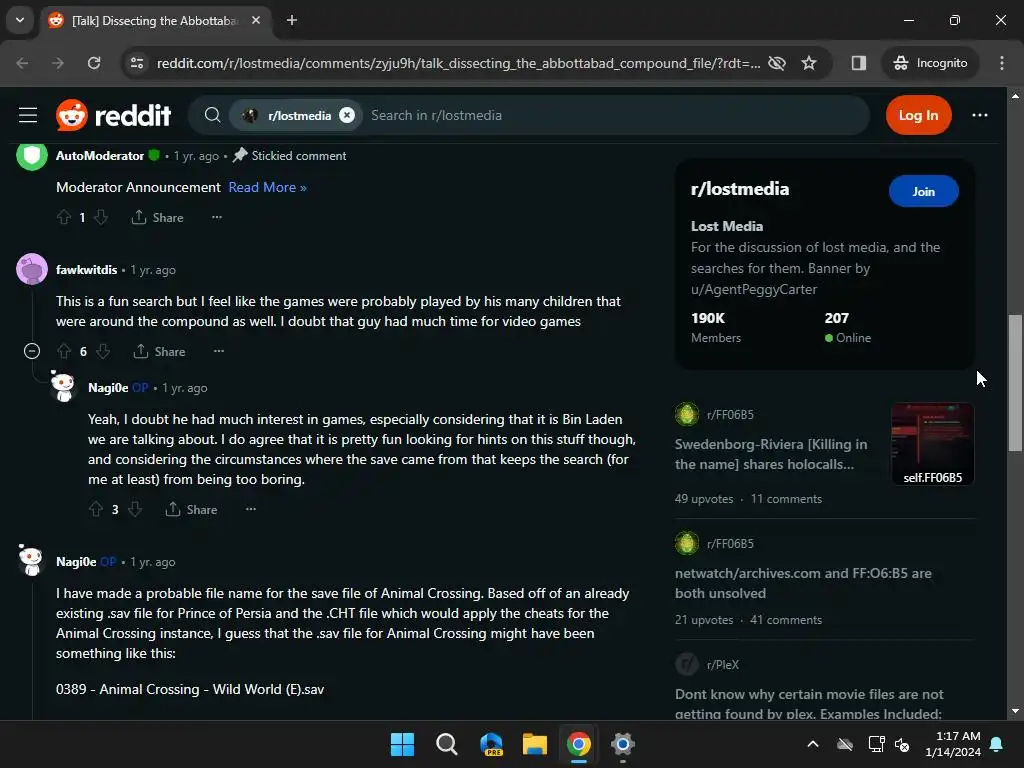Open Chrome three-dot menu

pyautogui.click(x=1001, y=63)
